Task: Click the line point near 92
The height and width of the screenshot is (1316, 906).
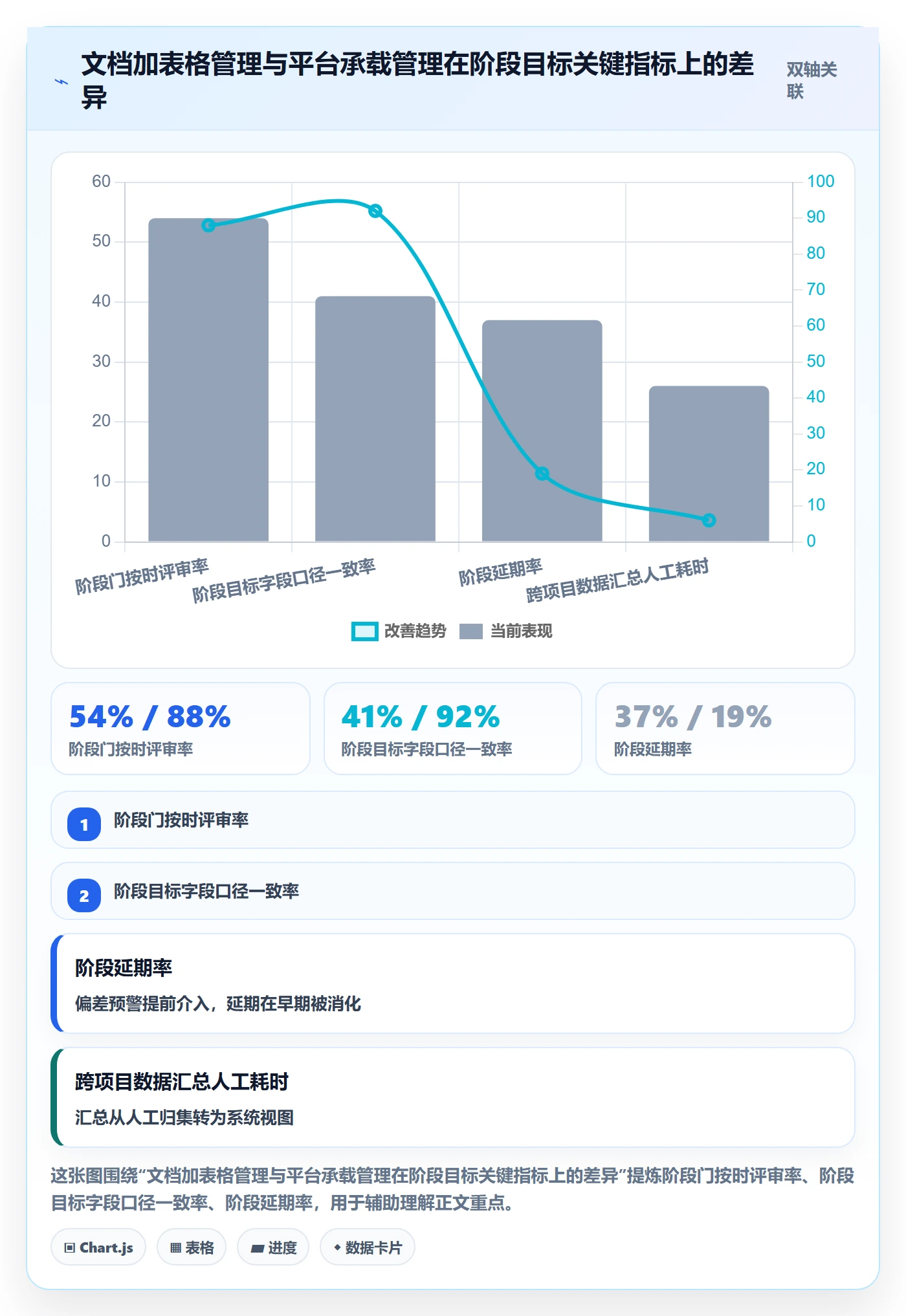Action: coord(375,211)
